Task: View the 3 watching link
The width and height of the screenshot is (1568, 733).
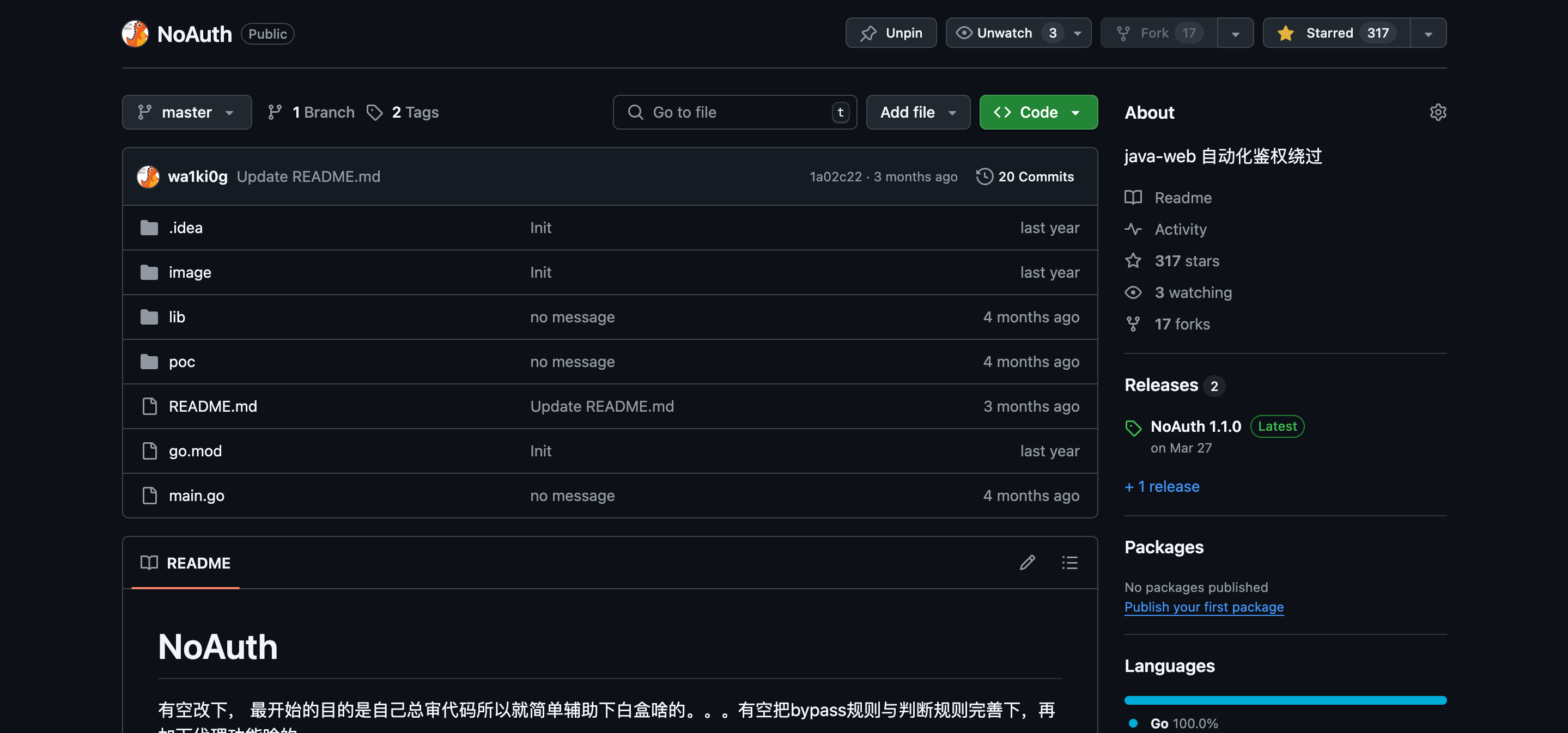Action: (1178, 292)
